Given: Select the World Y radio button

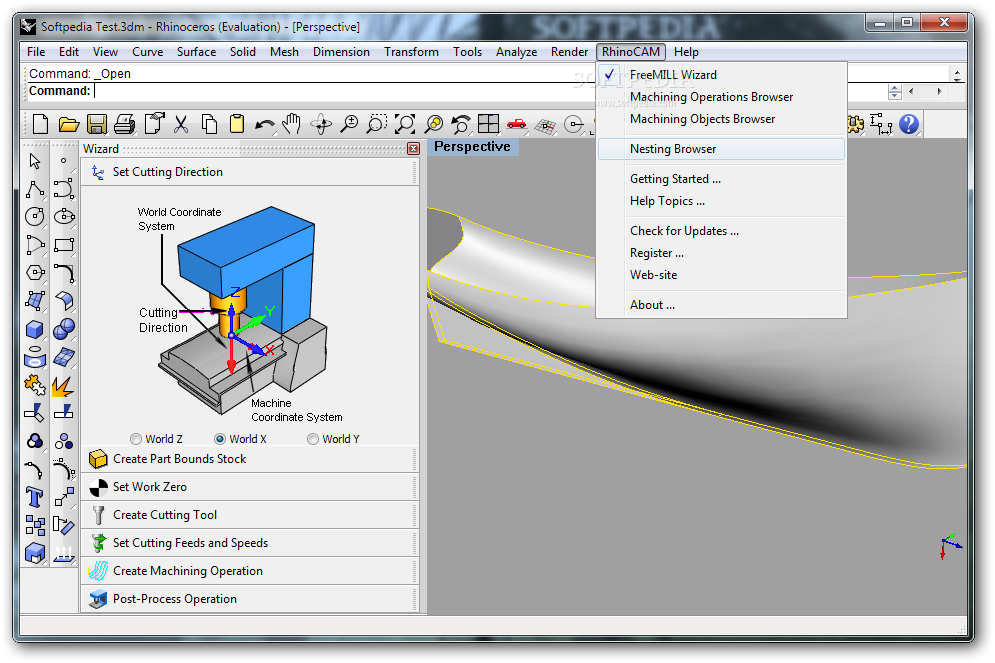Looking at the screenshot, I should (313, 439).
